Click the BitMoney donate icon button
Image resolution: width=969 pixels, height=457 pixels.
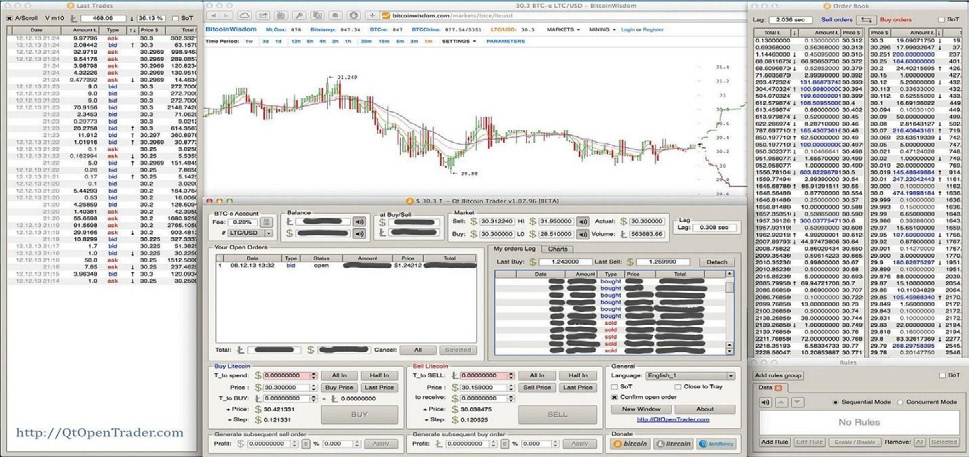[716, 443]
